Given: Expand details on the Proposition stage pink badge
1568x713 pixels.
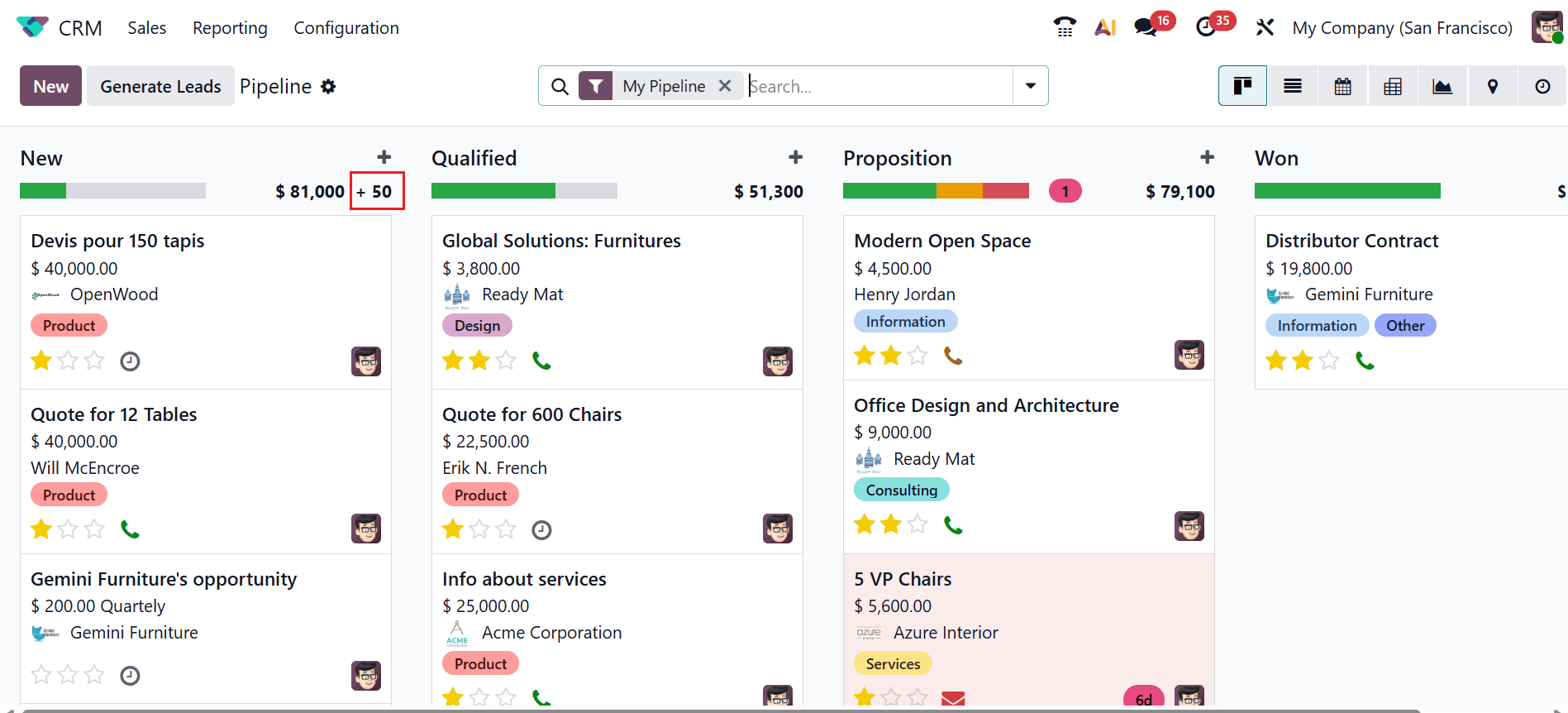Looking at the screenshot, I should click(x=1065, y=190).
